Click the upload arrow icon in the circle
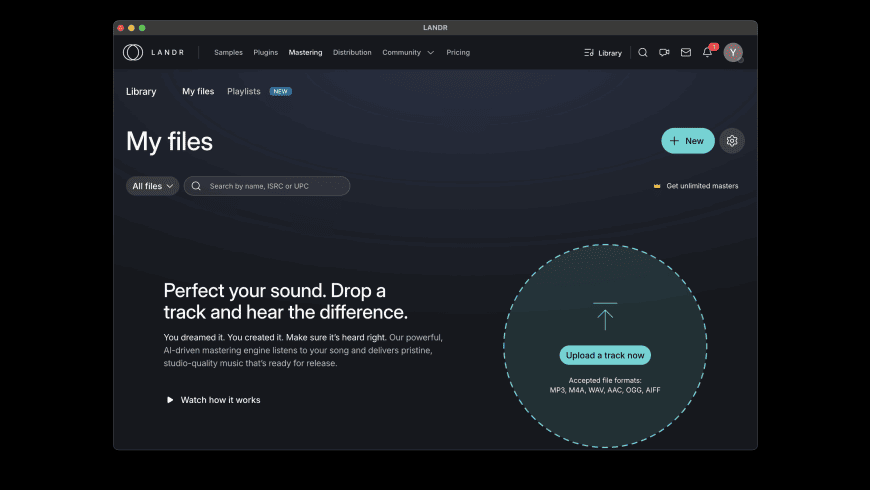This screenshot has width=870, height=490. (x=605, y=316)
